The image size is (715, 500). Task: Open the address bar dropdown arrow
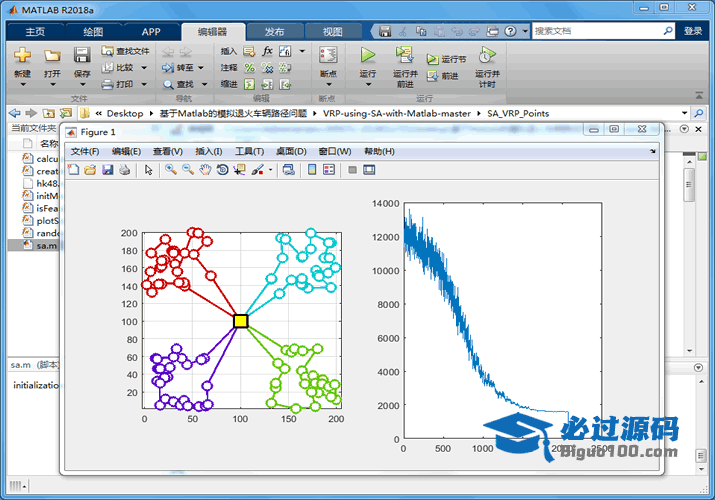684,113
